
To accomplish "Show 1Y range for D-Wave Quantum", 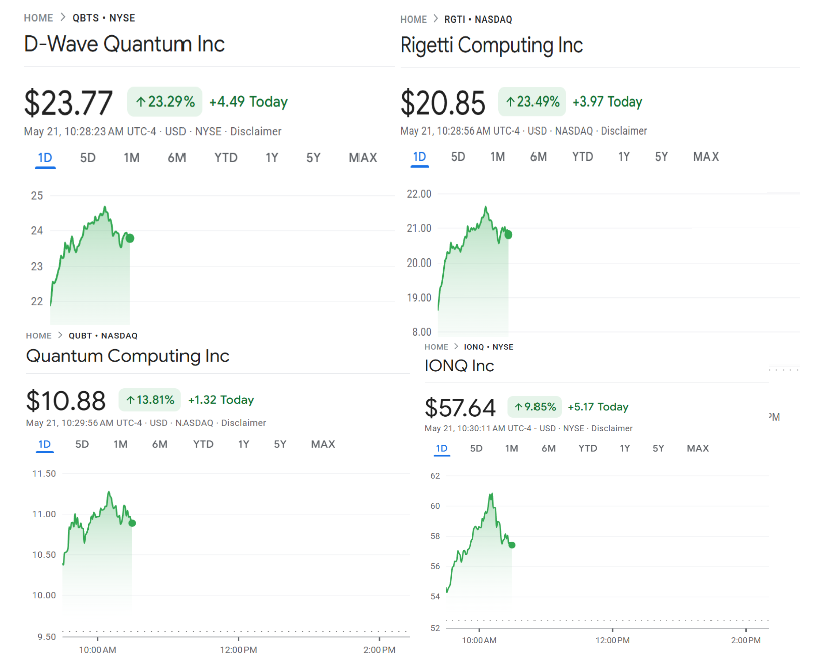I will tap(272, 158).
